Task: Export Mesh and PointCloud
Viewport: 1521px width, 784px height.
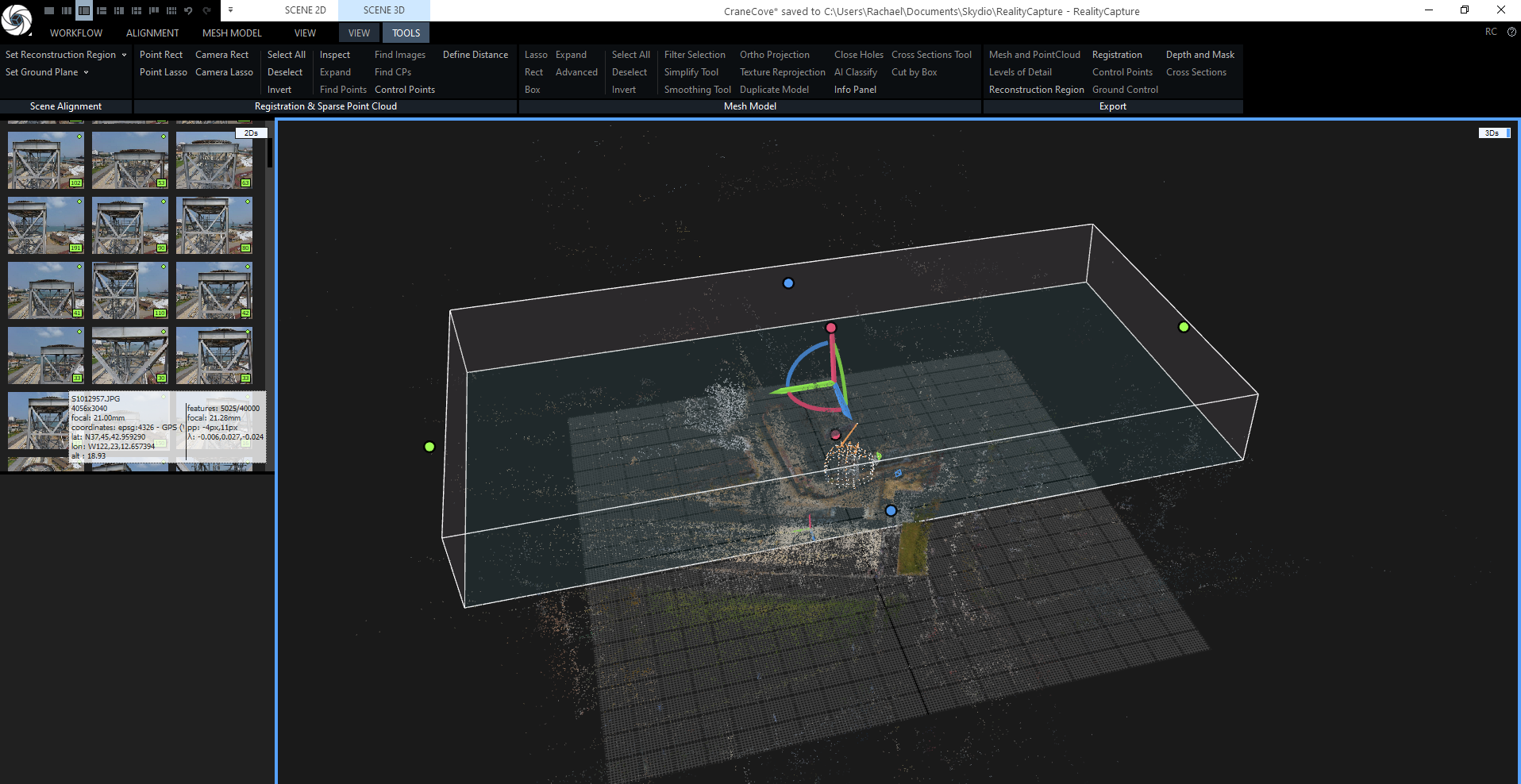Action: 1034,55
